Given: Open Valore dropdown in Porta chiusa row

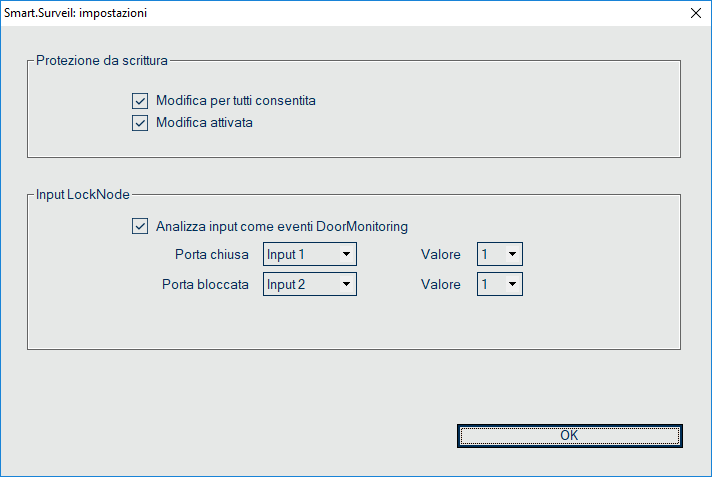Looking at the screenshot, I should (x=511, y=254).
